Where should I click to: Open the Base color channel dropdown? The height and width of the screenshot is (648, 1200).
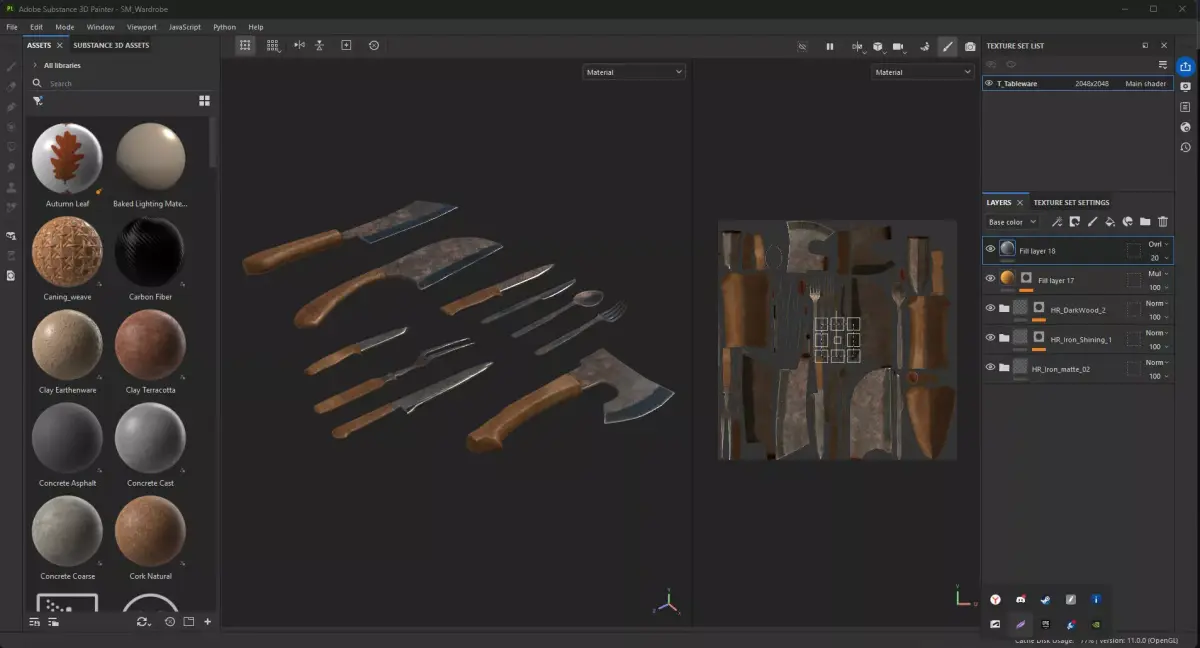tap(1012, 222)
